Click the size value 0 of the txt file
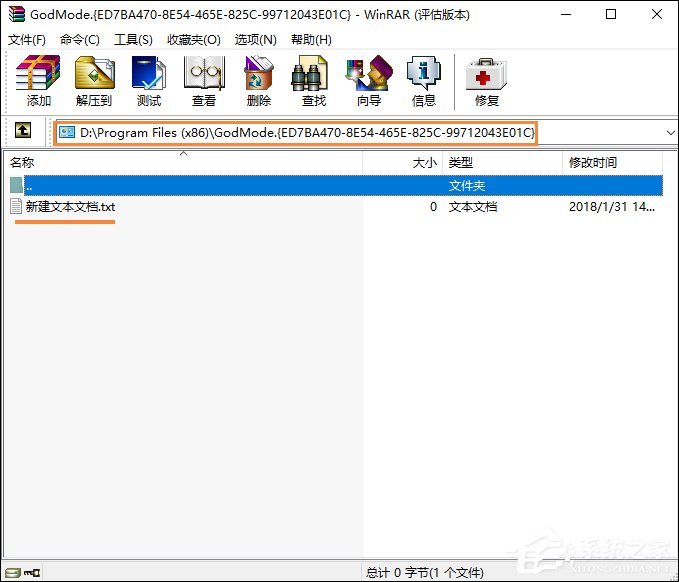 [433, 207]
